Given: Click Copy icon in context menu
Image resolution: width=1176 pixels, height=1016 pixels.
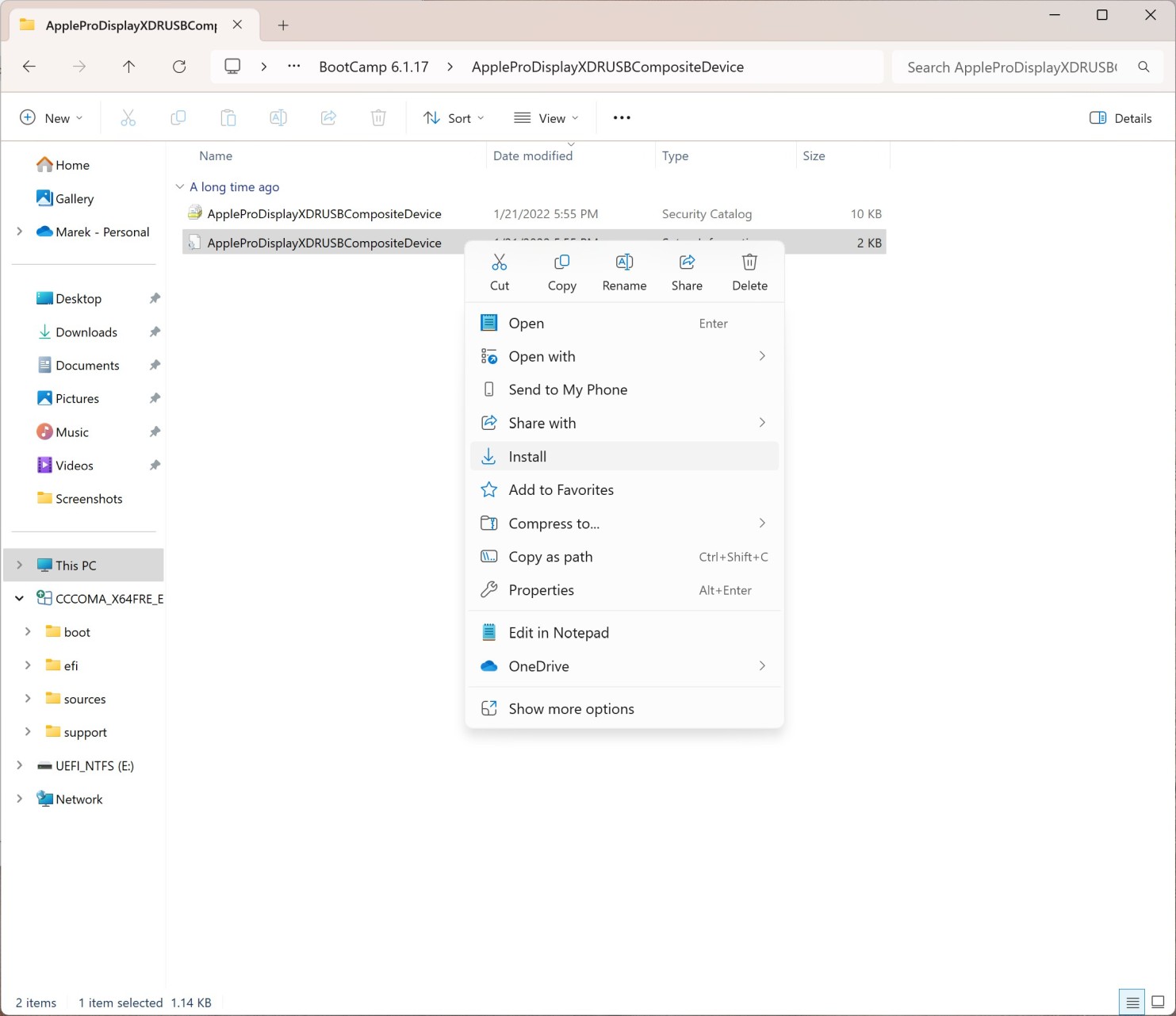Looking at the screenshot, I should click(x=561, y=262).
